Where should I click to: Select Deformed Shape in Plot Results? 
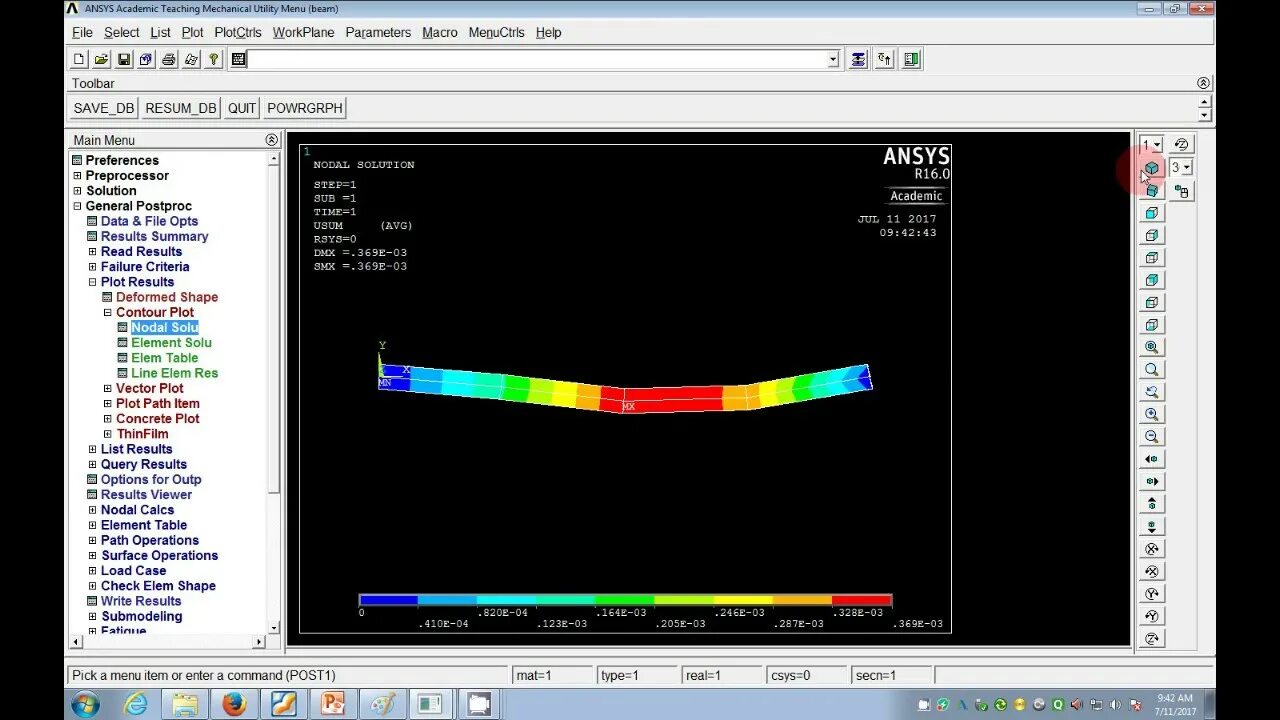click(167, 297)
